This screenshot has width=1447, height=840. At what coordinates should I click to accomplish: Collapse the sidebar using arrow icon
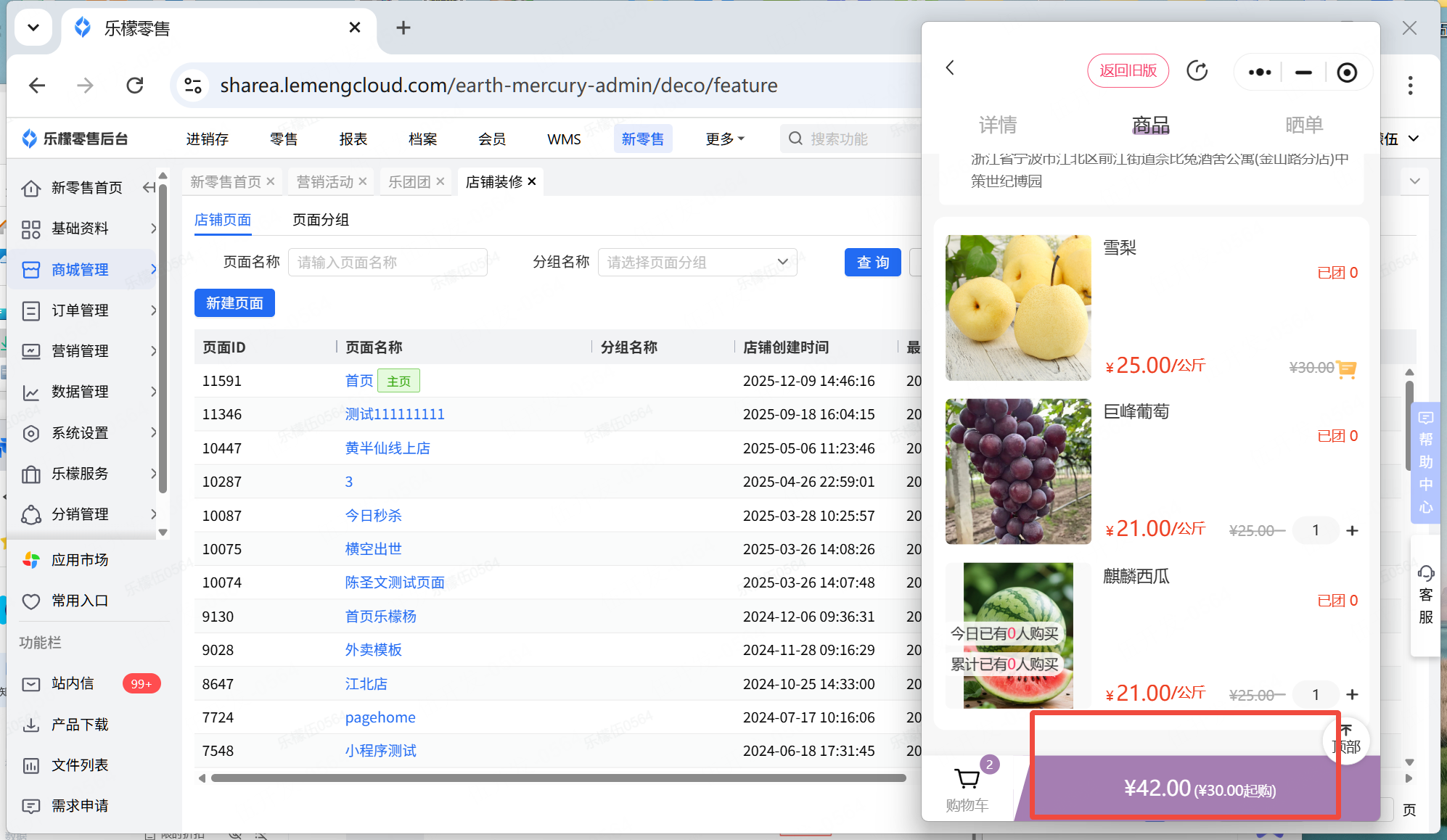point(149,188)
